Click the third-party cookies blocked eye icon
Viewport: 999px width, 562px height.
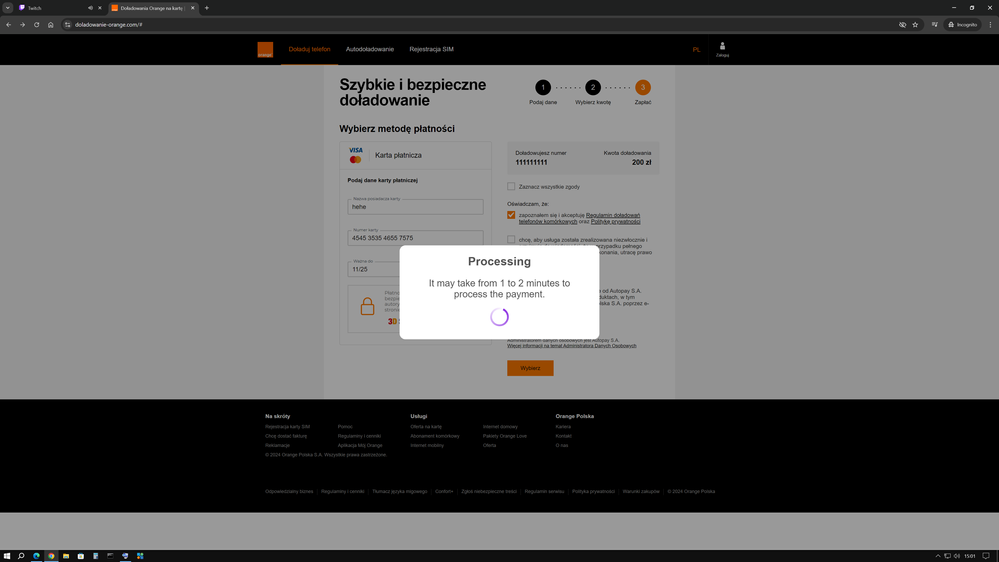click(x=902, y=25)
